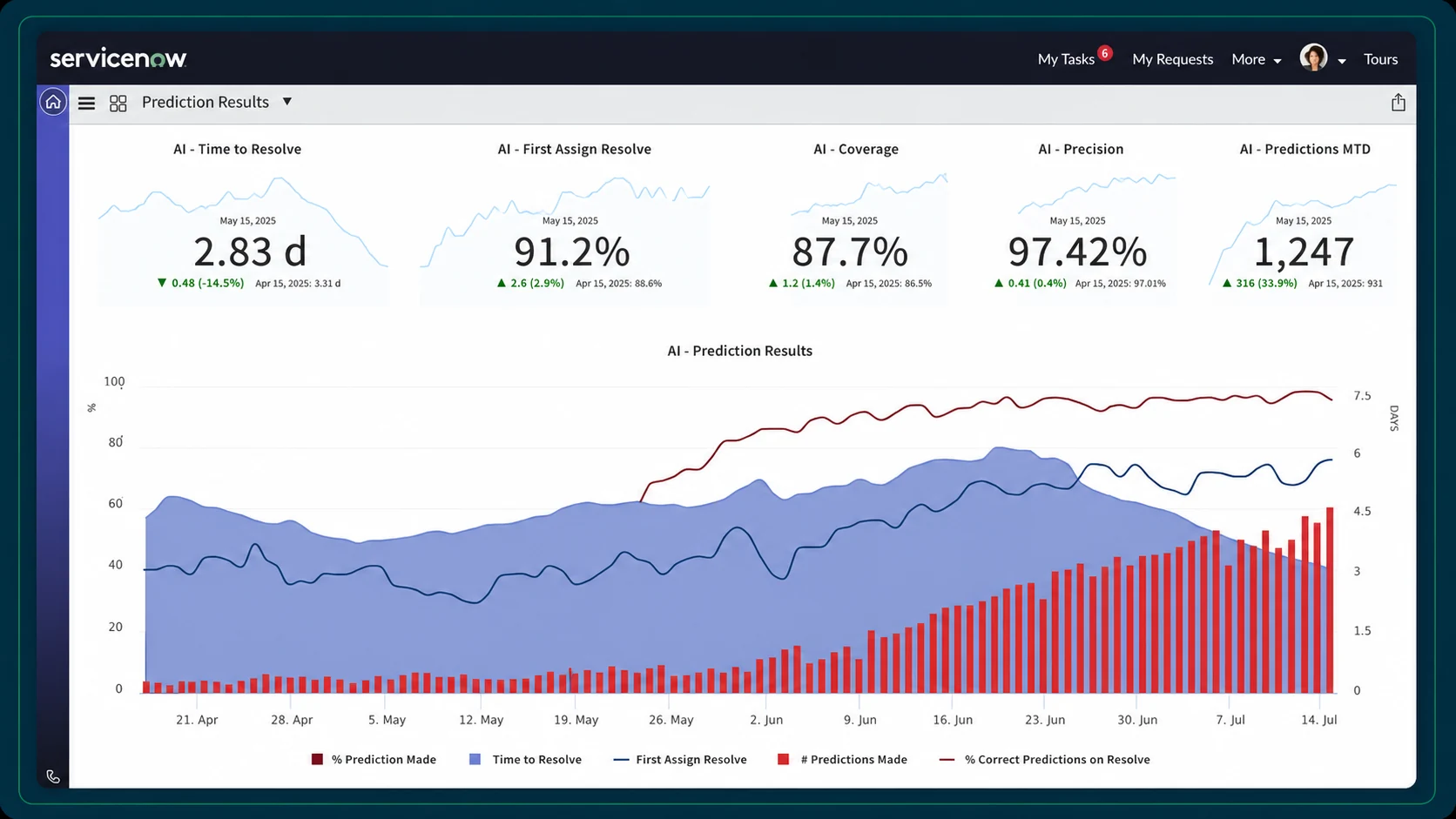Expand the More menu arrow
This screenshot has height=819, width=1456.
click(1277, 61)
